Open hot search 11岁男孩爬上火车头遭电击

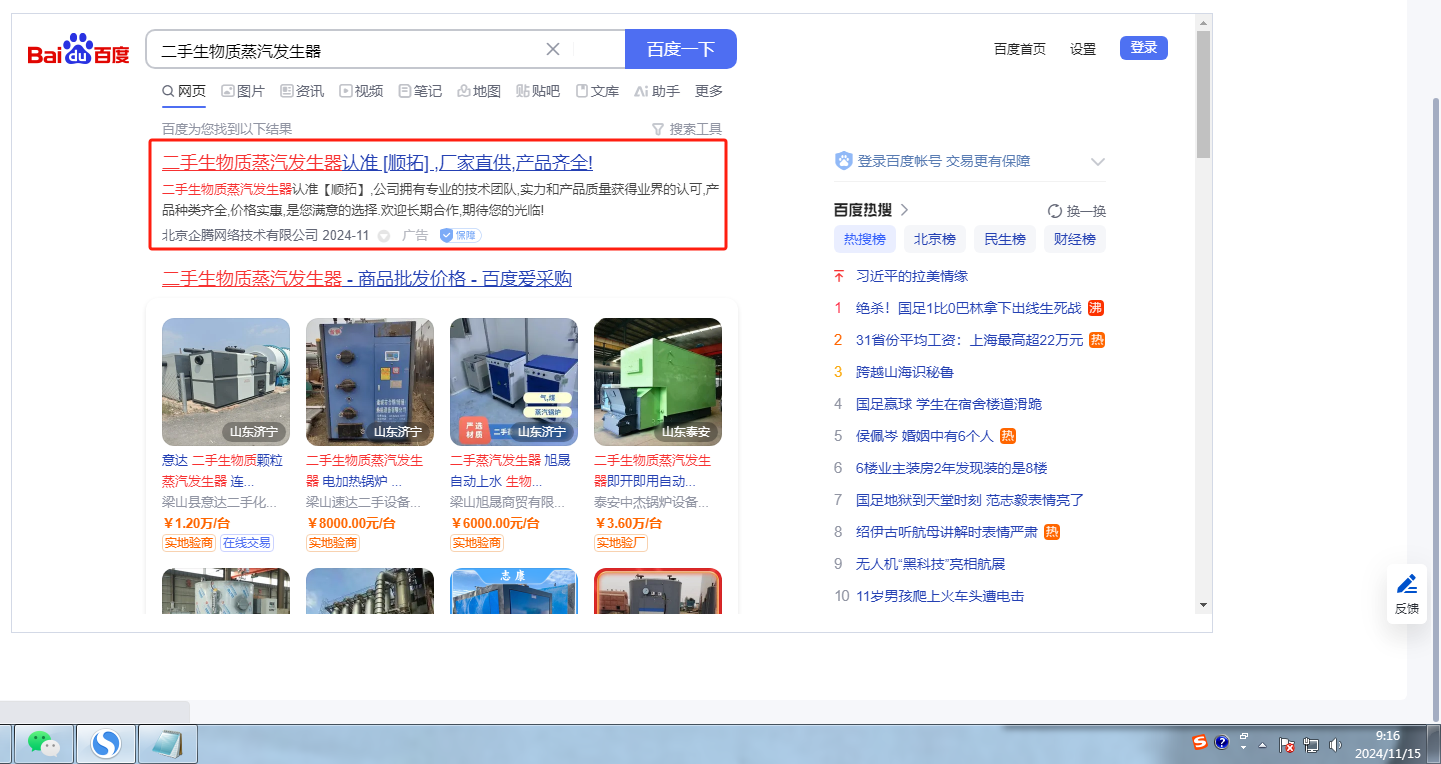[940, 596]
